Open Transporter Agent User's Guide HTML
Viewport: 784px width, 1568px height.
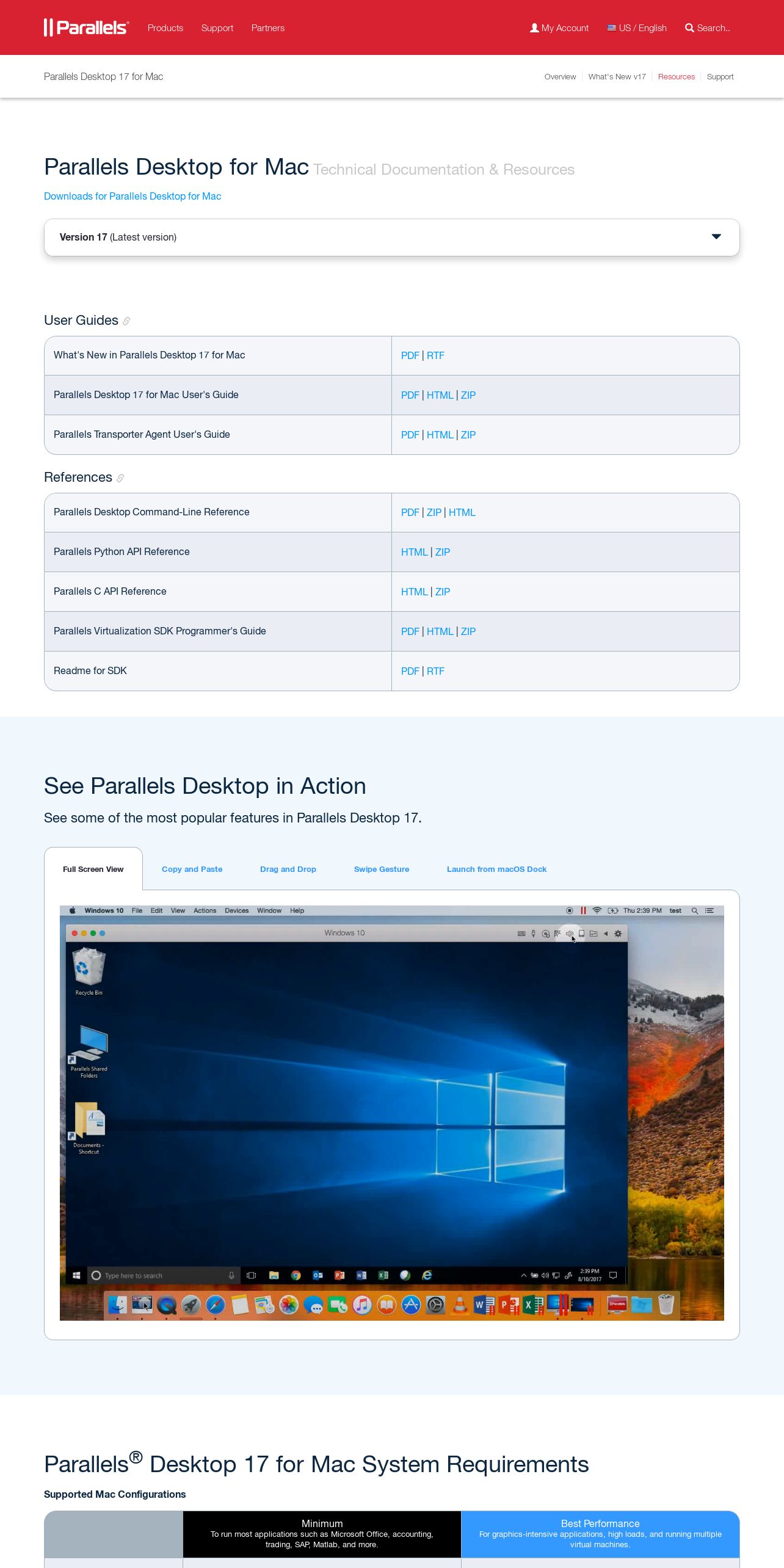(x=440, y=435)
